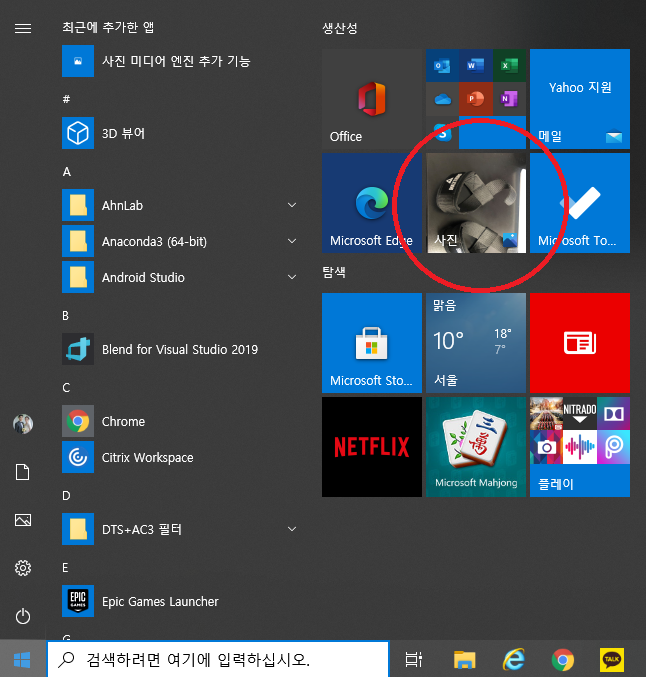Open KakaoTalk from the taskbar

pos(612,659)
